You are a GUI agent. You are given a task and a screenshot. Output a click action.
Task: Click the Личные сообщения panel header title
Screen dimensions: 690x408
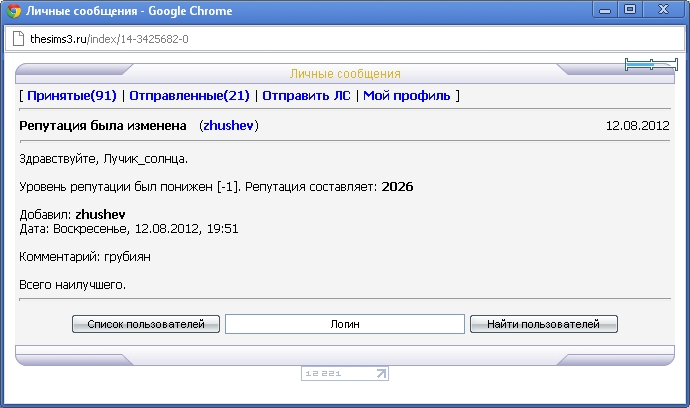click(x=345, y=74)
